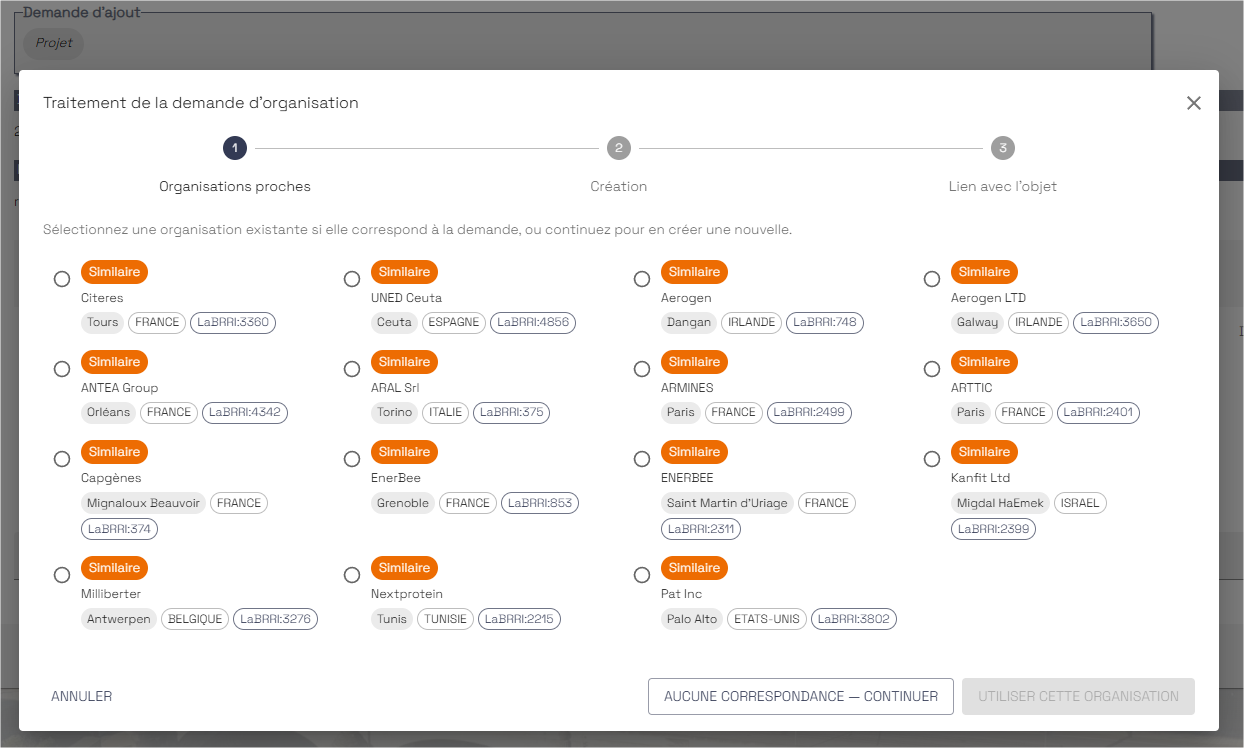Click the Création step label
The width and height of the screenshot is (1244, 748).
pyautogui.click(x=619, y=187)
